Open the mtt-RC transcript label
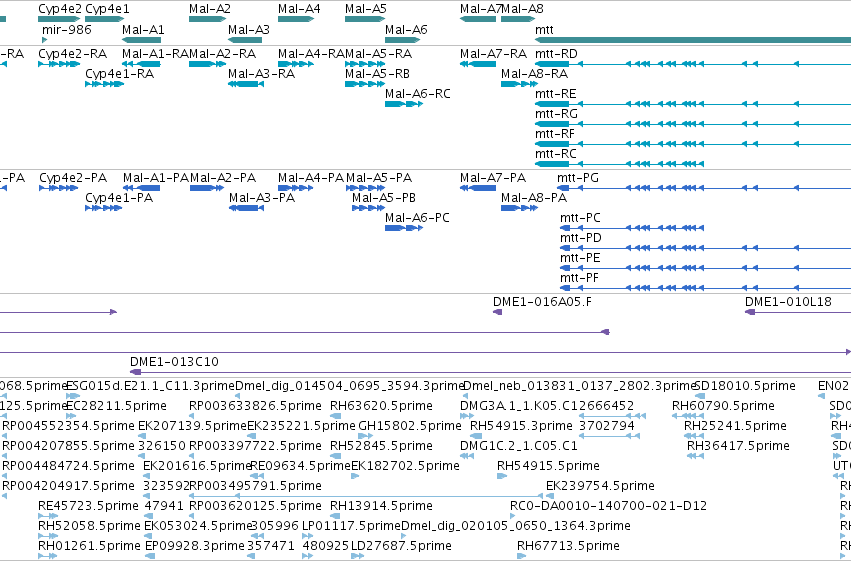Screen dimensions: 851x561 (x=556, y=154)
